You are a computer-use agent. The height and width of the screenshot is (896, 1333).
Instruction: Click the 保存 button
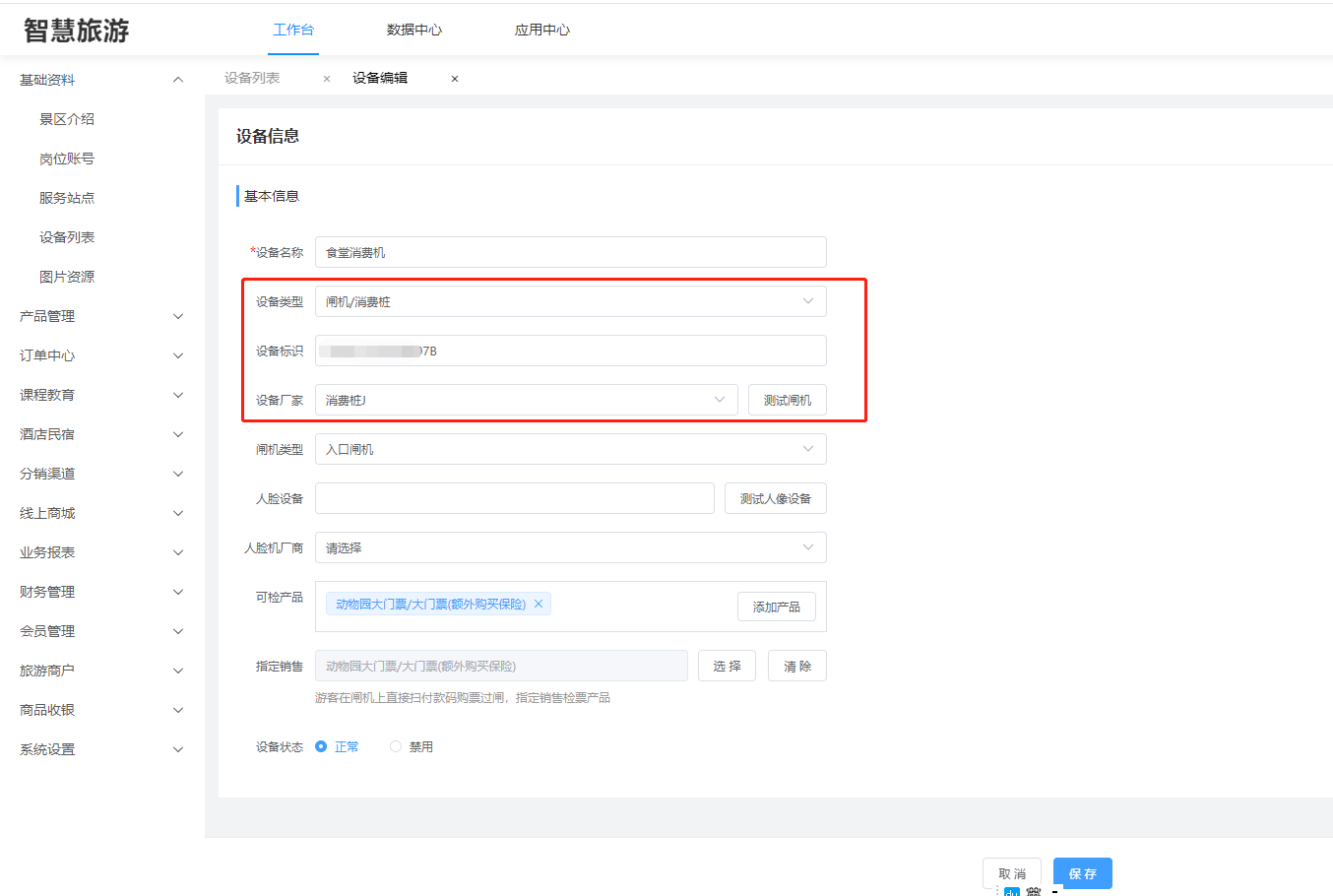click(1082, 873)
